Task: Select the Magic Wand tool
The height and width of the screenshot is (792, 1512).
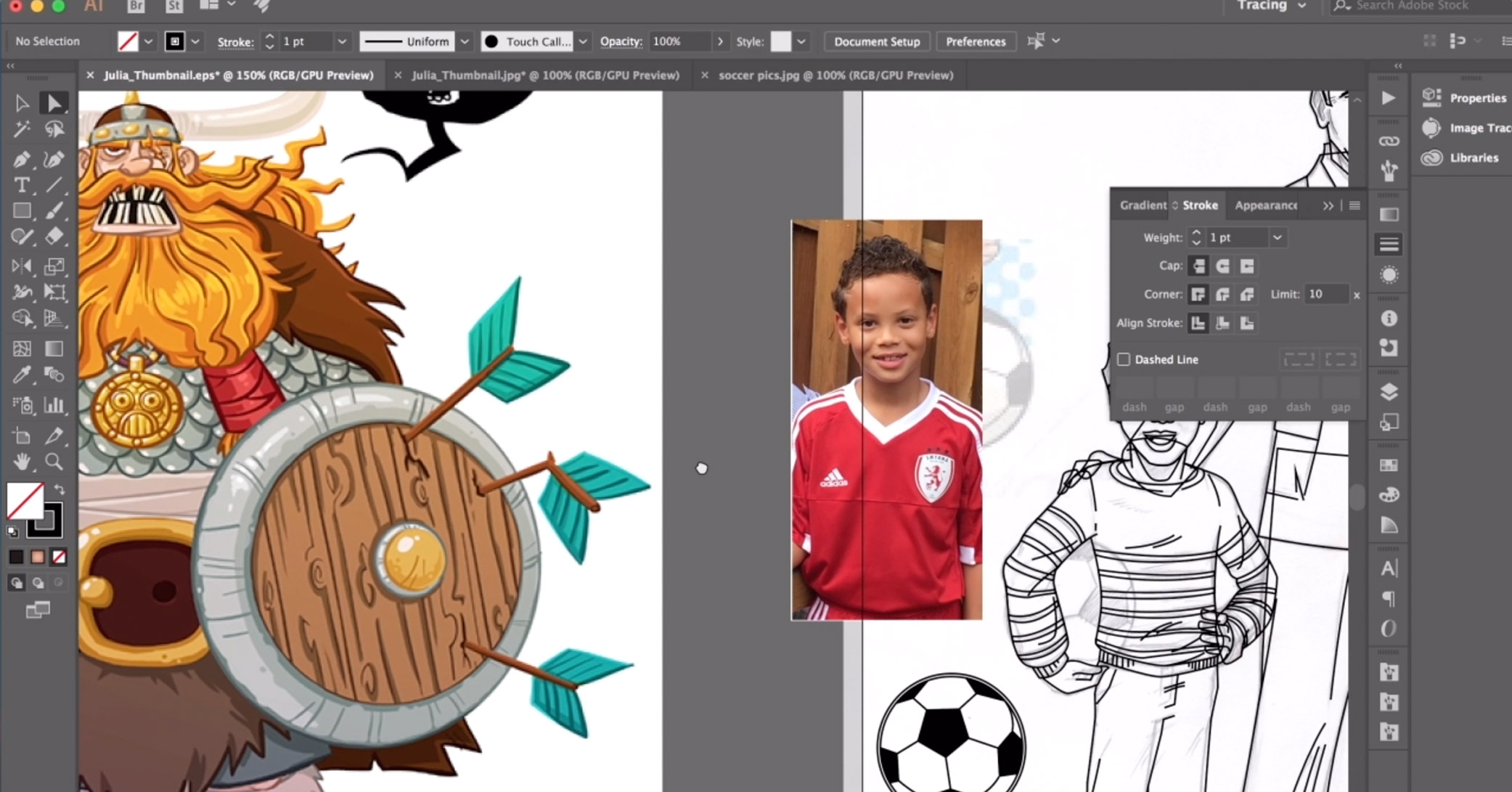Action: point(21,130)
